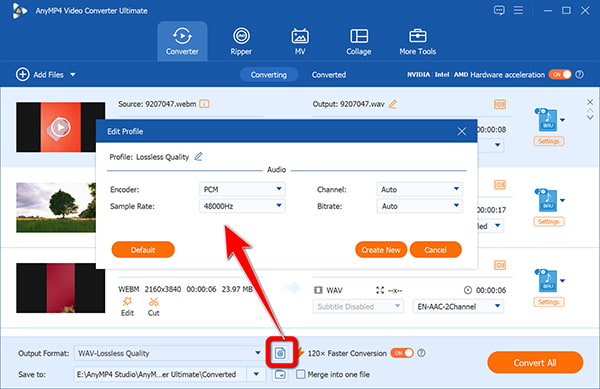Toggle Hardware acceleration switch
The height and width of the screenshot is (389, 600).
560,74
